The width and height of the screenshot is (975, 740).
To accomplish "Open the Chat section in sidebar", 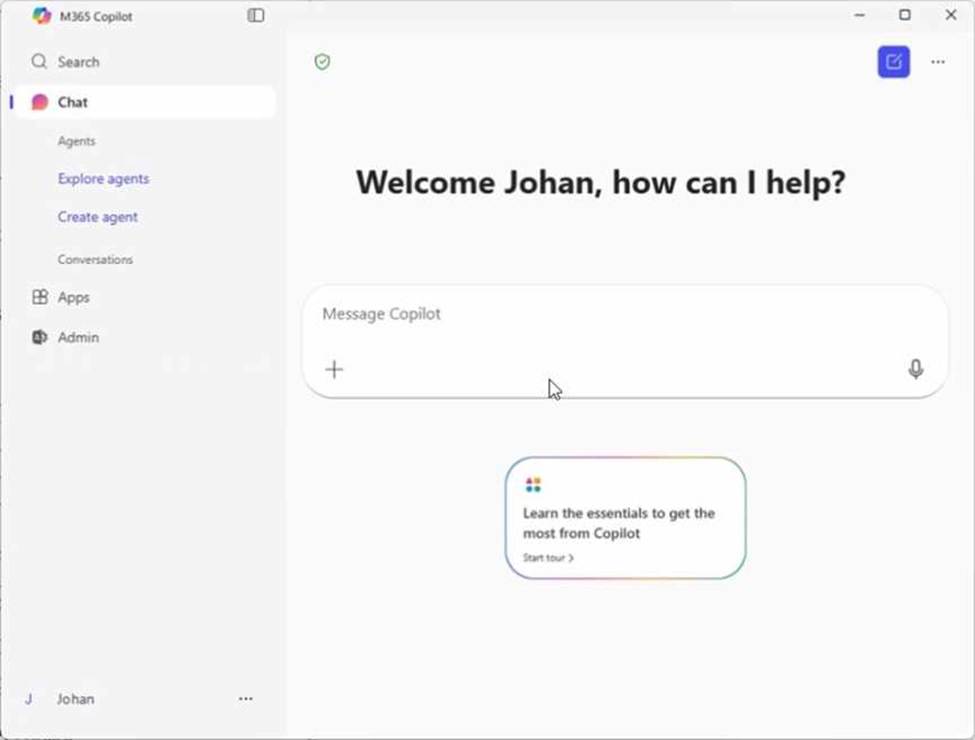I will (73, 102).
